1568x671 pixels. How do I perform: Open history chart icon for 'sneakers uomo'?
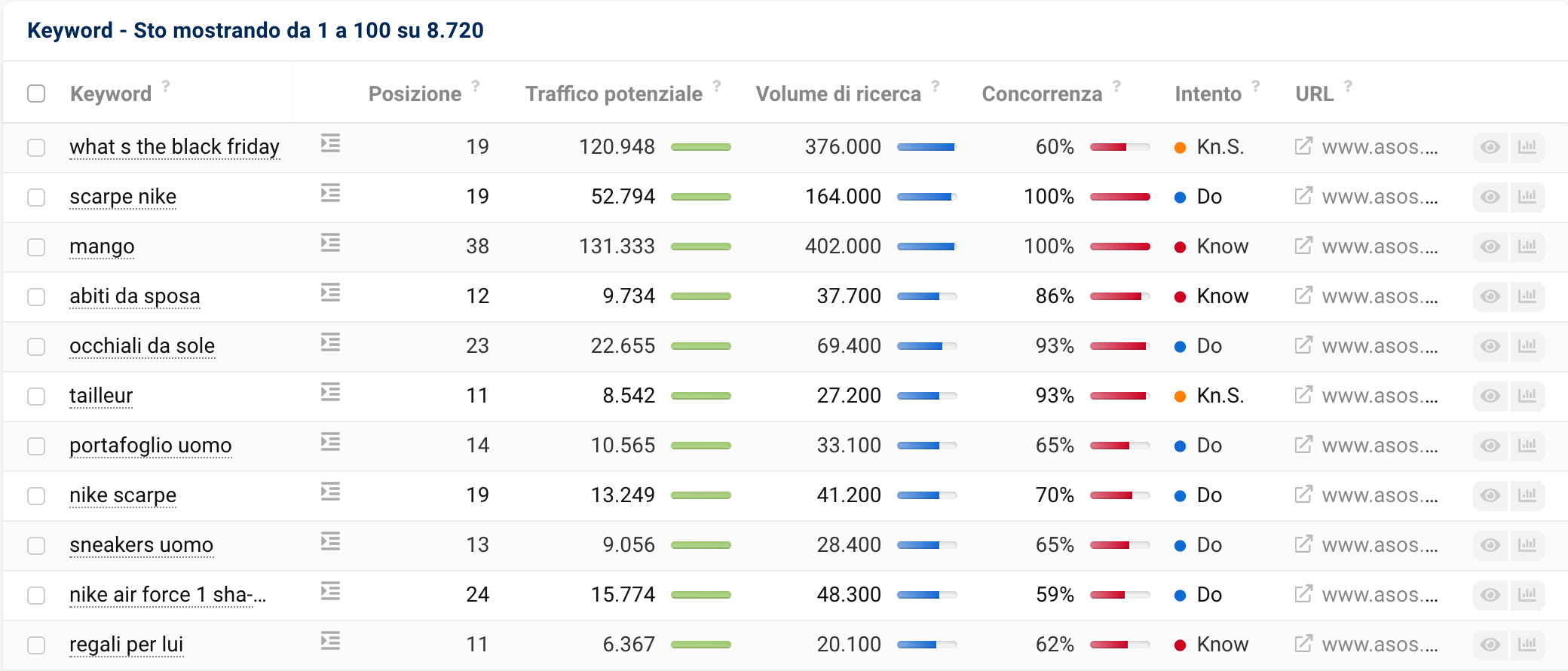(x=1527, y=545)
